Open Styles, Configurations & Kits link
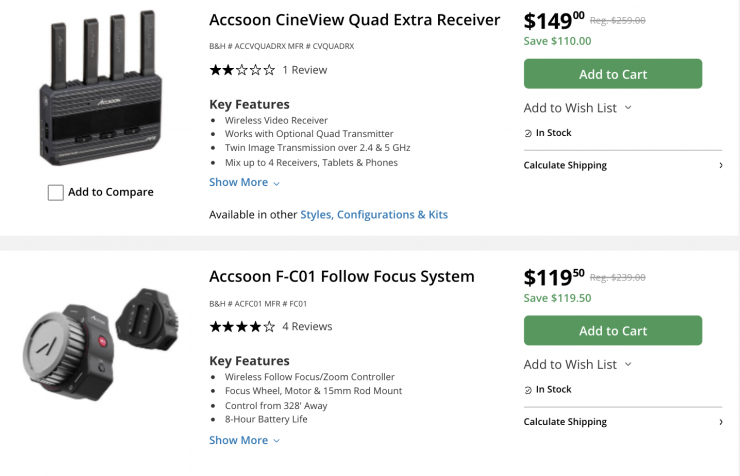740x476 pixels. (x=374, y=214)
